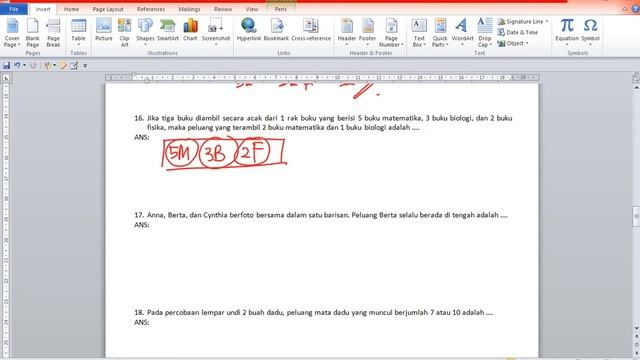The height and width of the screenshot is (360, 640).
Task: Switch to the View tab
Action: pyautogui.click(x=252, y=9)
